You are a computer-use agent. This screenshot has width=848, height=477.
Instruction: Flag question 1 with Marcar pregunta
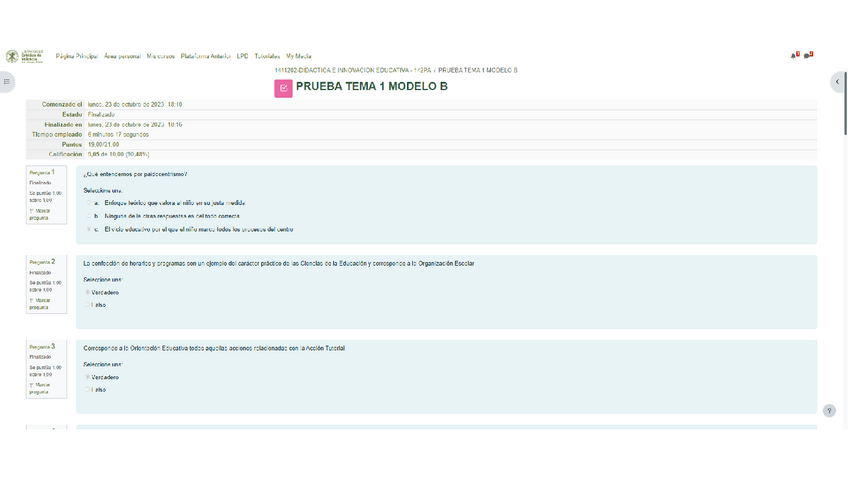[x=39, y=214]
